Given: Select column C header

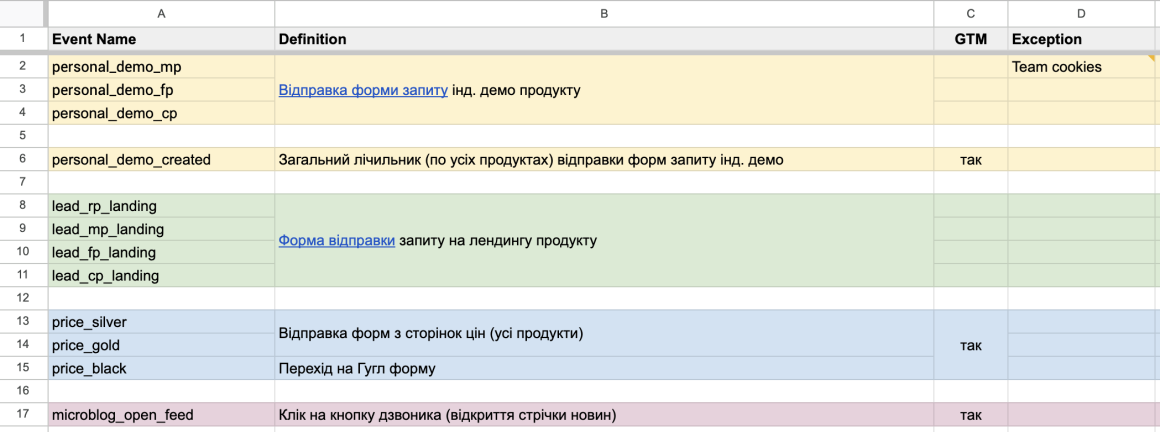Looking at the screenshot, I should pyautogui.click(x=970, y=14).
